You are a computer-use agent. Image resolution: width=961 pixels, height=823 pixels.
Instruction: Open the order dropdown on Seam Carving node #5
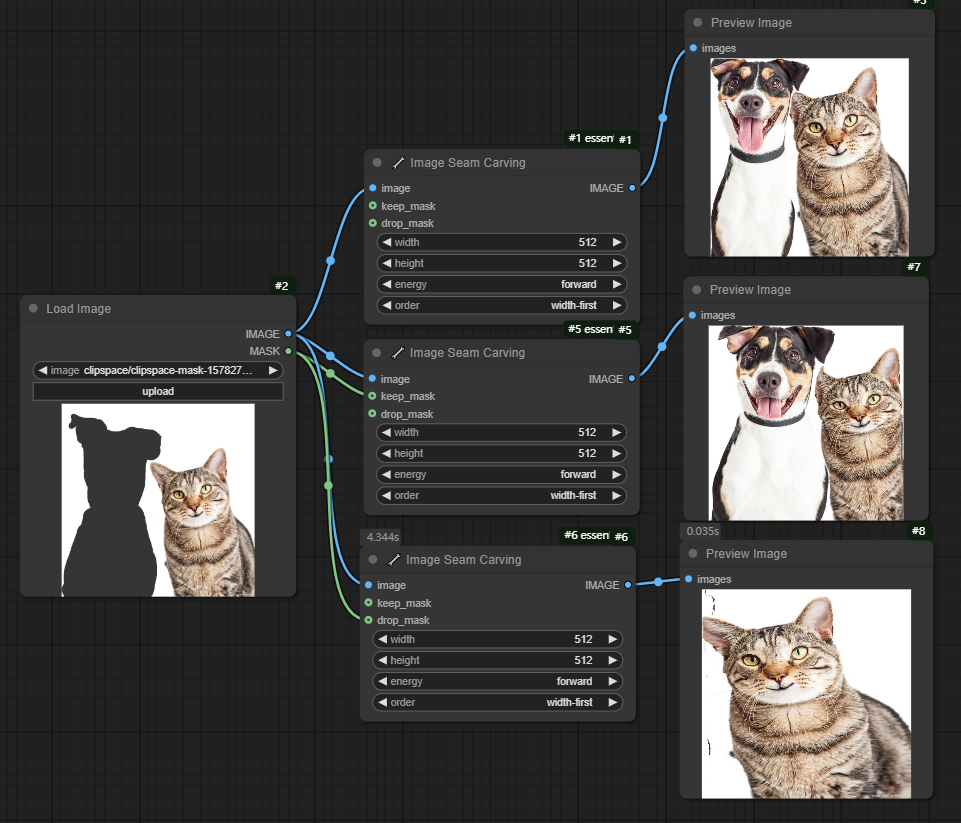(x=502, y=495)
